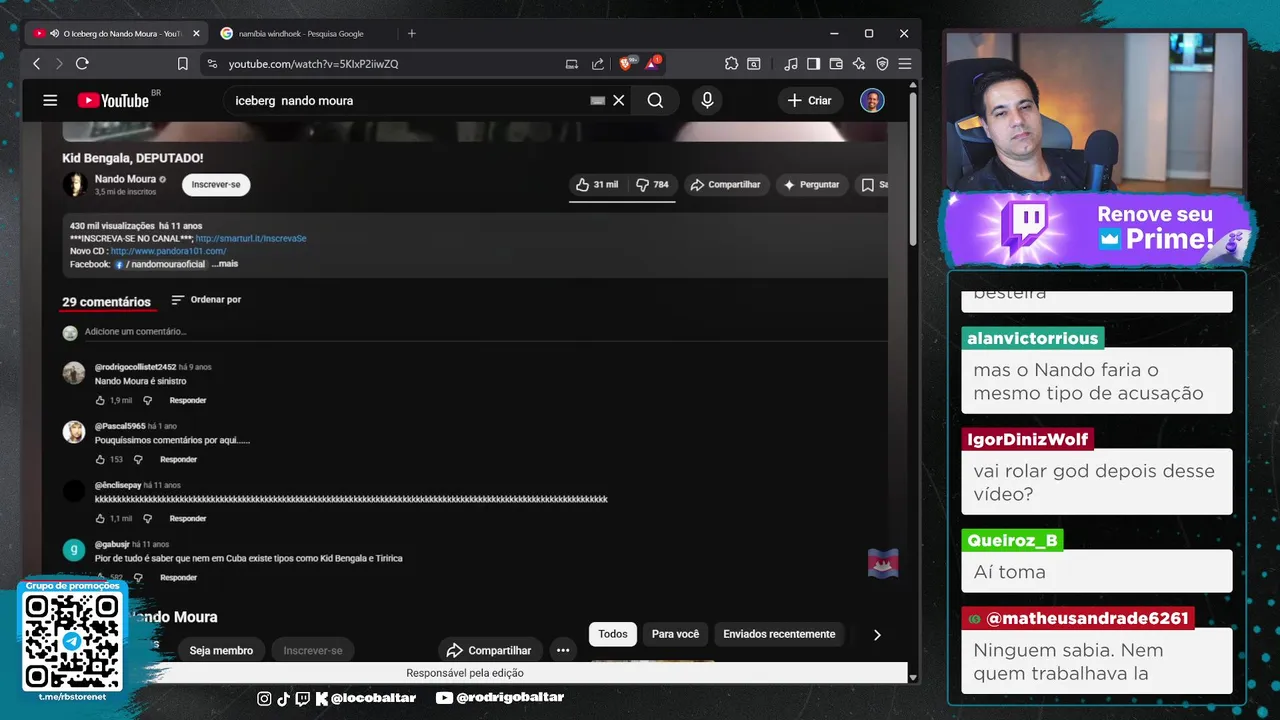1280x720 pixels.
Task: Expand description with ...mais
Action: [x=225, y=264]
